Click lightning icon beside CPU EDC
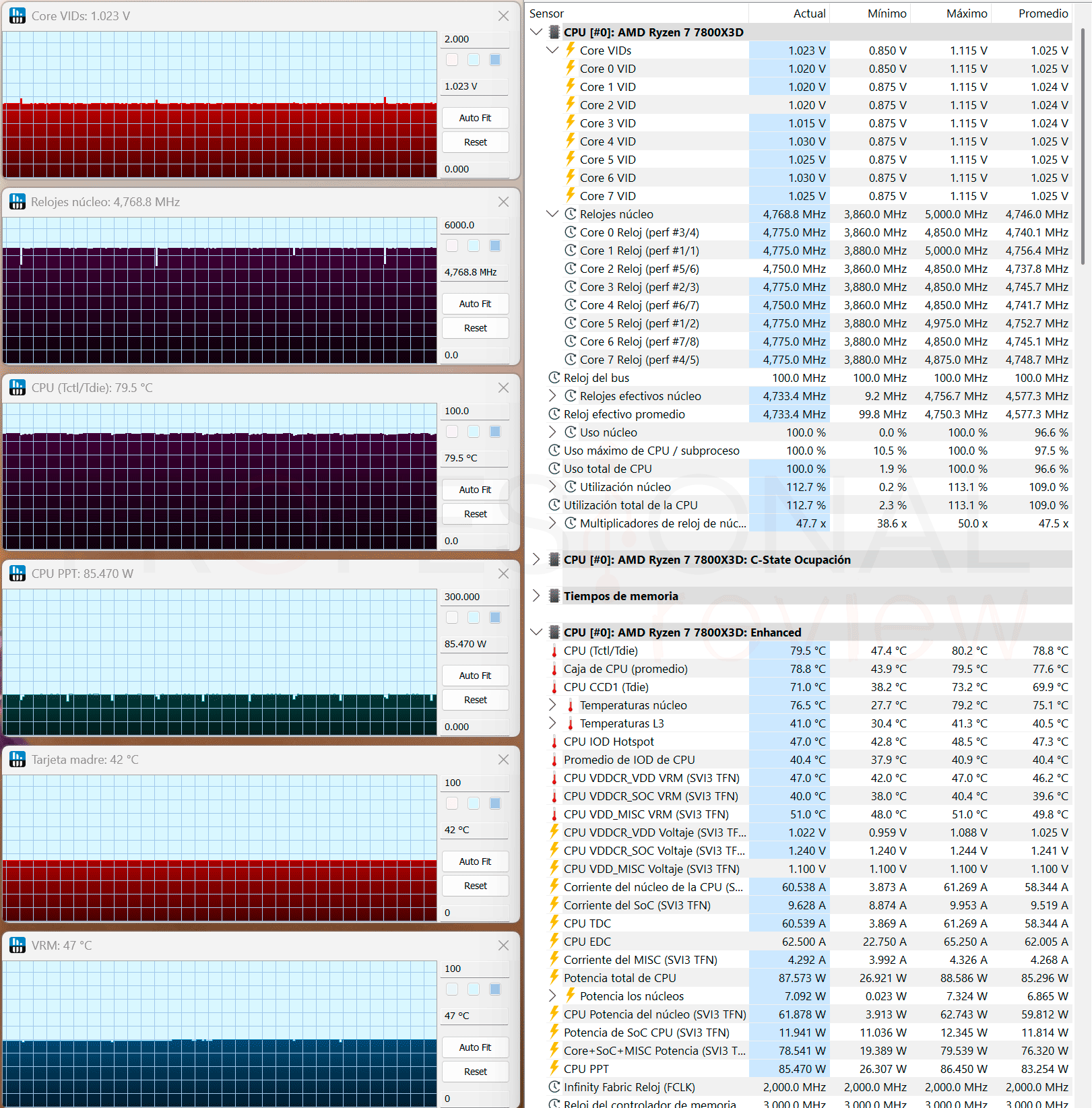This screenshot has width=1092, height=1108. pos(554,941)
